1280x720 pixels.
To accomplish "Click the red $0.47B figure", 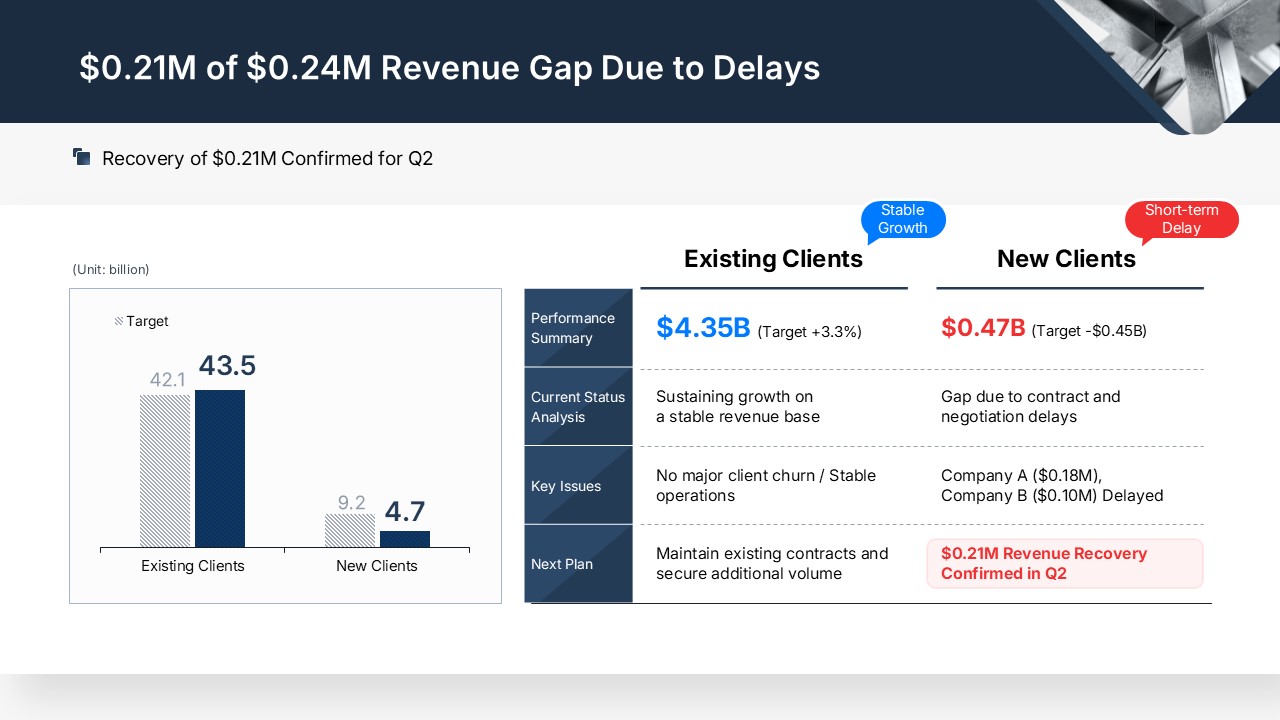I will click(x=983, y=328).
